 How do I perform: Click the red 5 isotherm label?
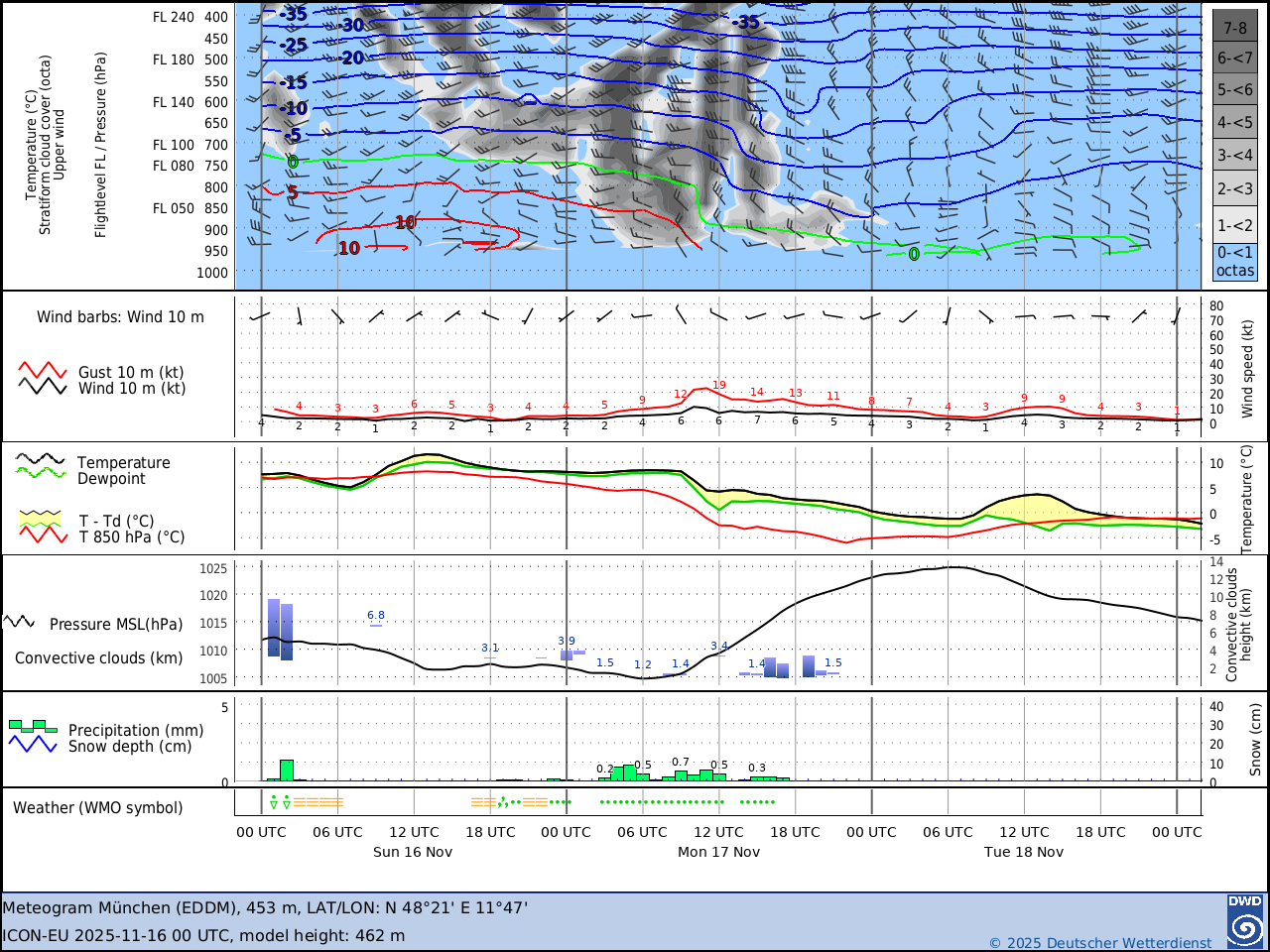pyautogui.click(x=293, y=191)
